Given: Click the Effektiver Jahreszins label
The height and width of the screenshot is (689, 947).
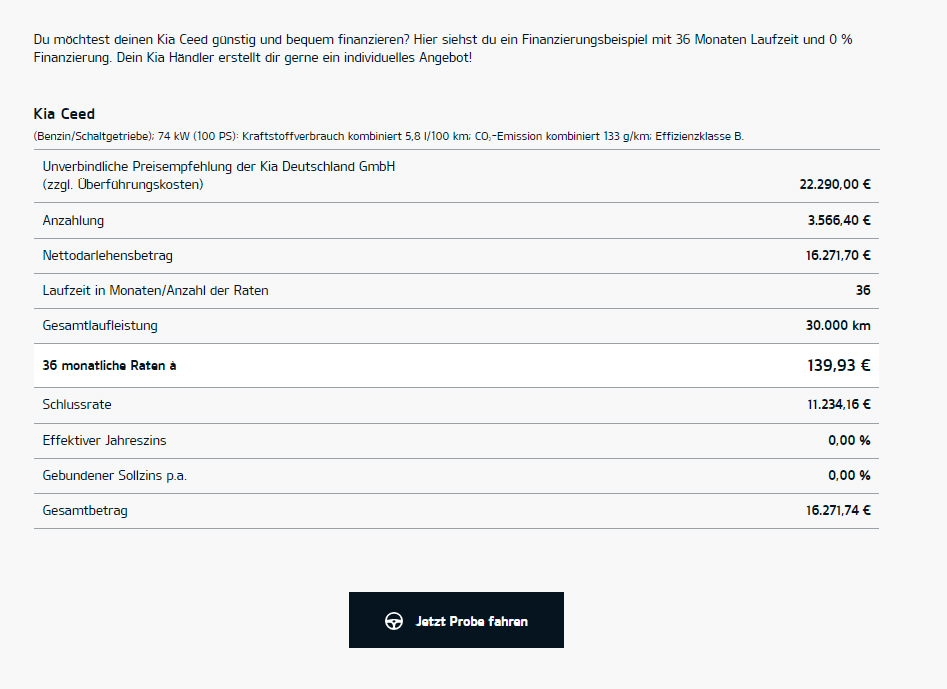Looking at the screenshot, I should [x=104, y=440].
